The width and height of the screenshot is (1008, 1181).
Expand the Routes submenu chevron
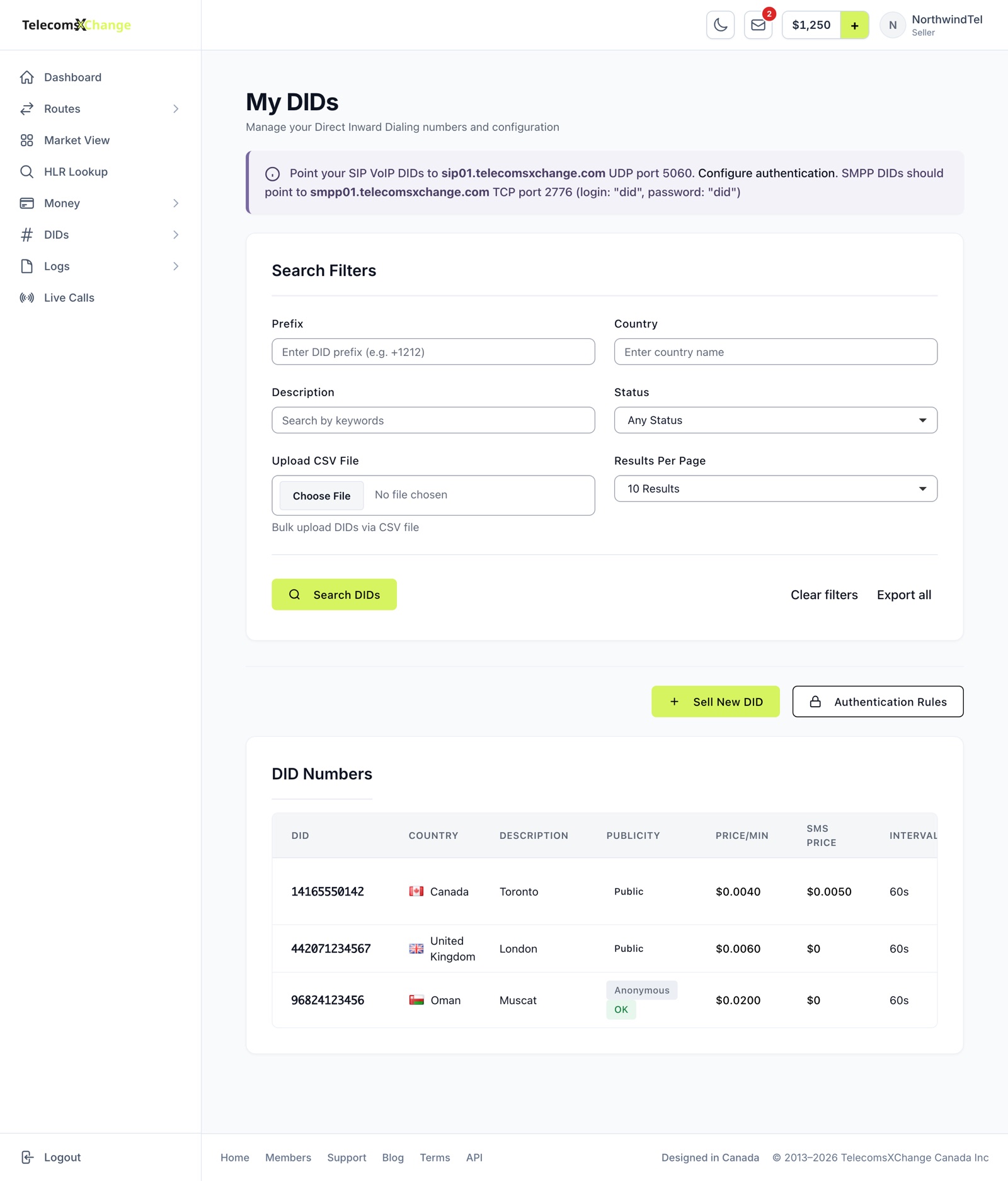176,109
